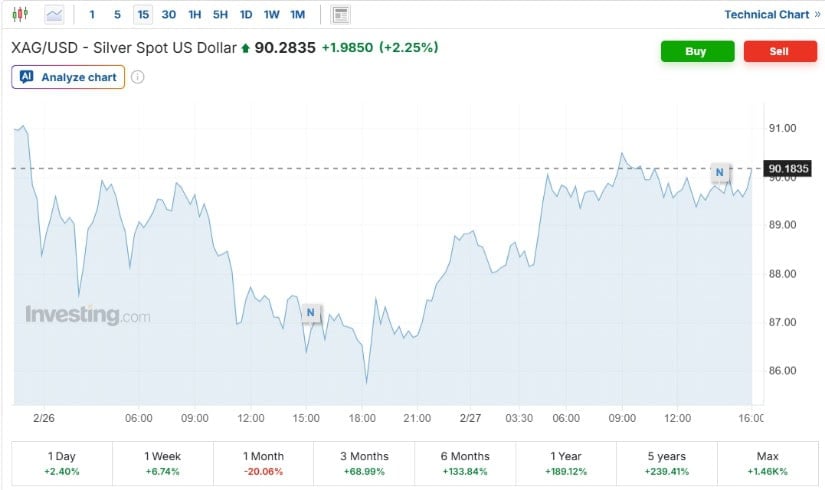This screenshot has width=825, height=490.
Task: Switch to the 1D interval
Action: point(246,15)
